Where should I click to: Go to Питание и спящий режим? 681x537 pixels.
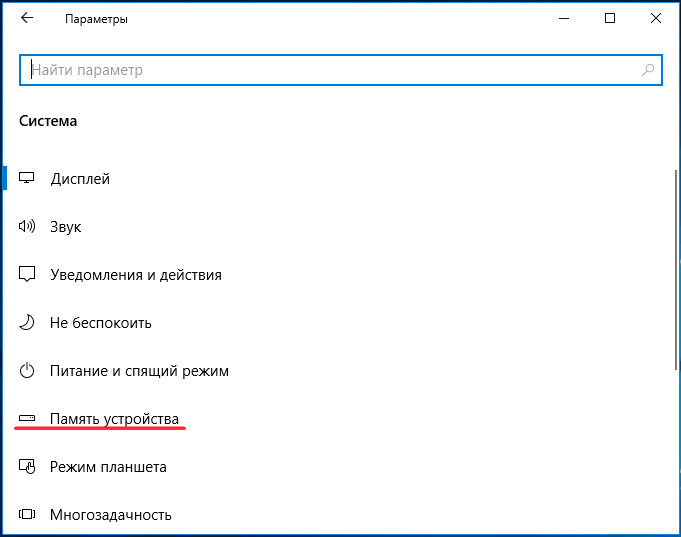139,371
